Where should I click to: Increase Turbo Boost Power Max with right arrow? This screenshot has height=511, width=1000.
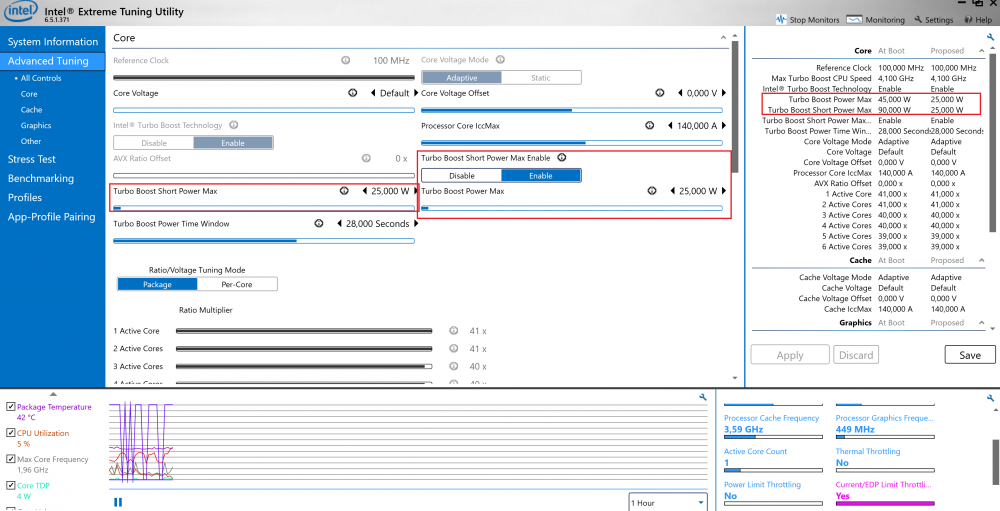coord(725,191)
